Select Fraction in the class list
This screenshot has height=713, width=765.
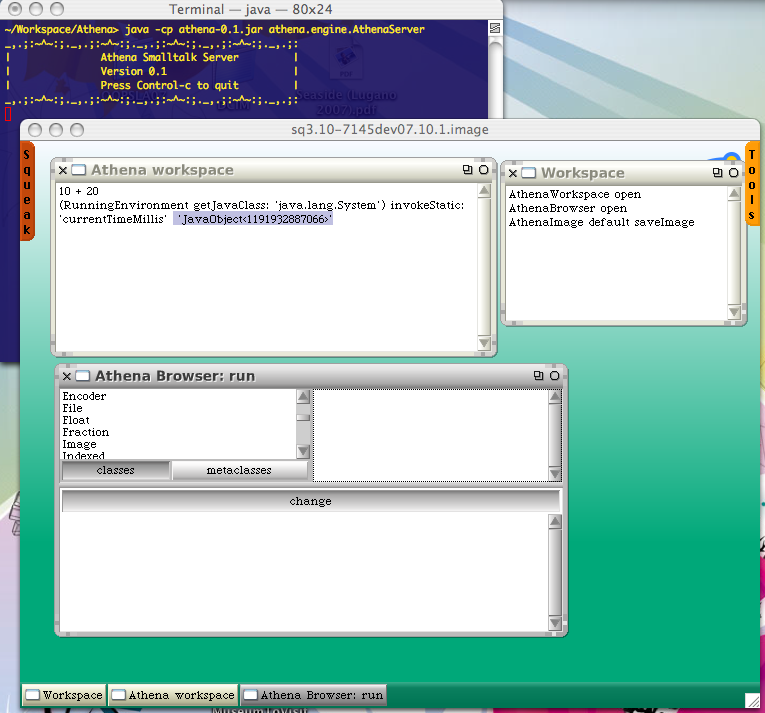coord(85,432)
